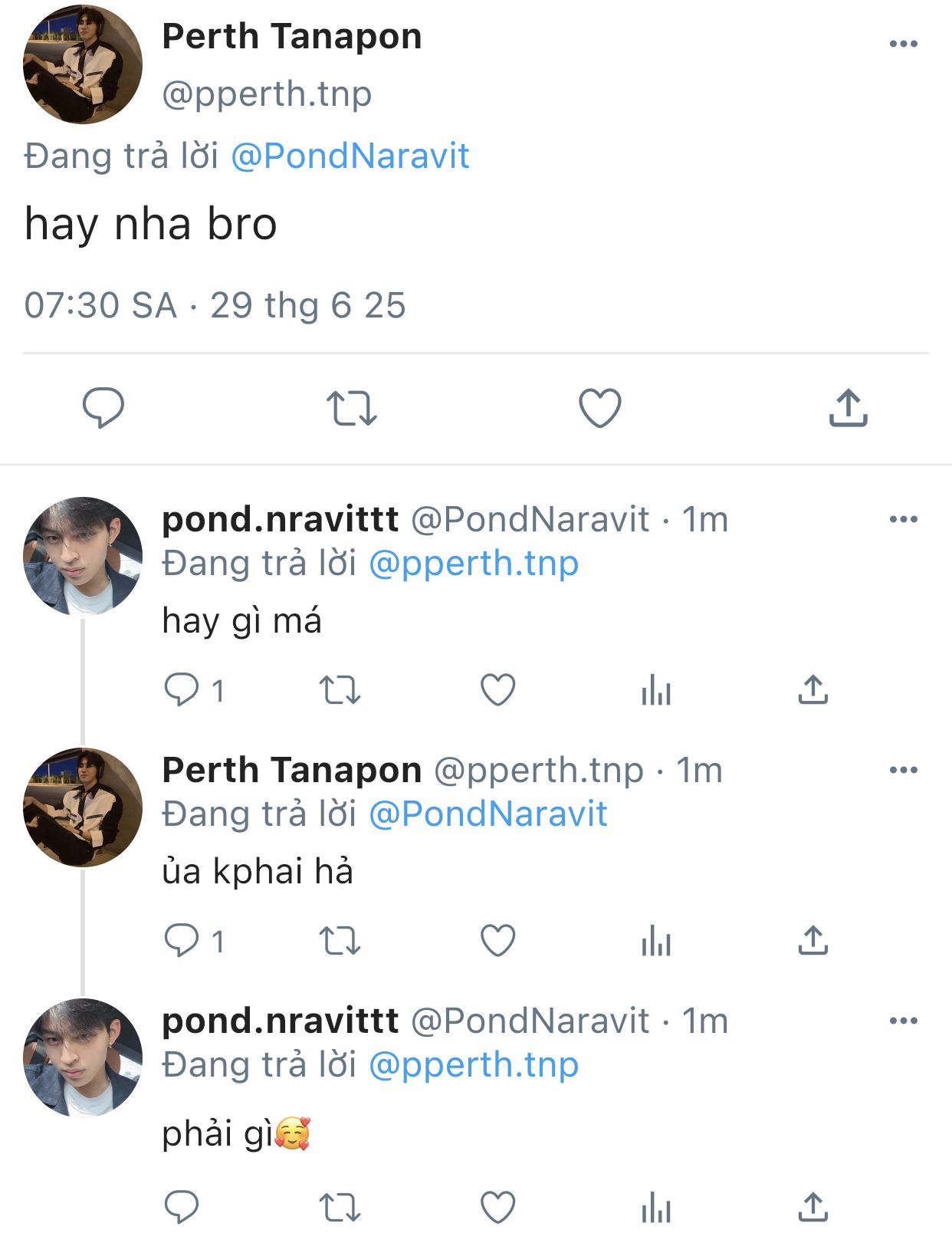Open Perth Tanapon's avatar on main tweet
This screenshot has width=952, height=1243.
(83, 64)
